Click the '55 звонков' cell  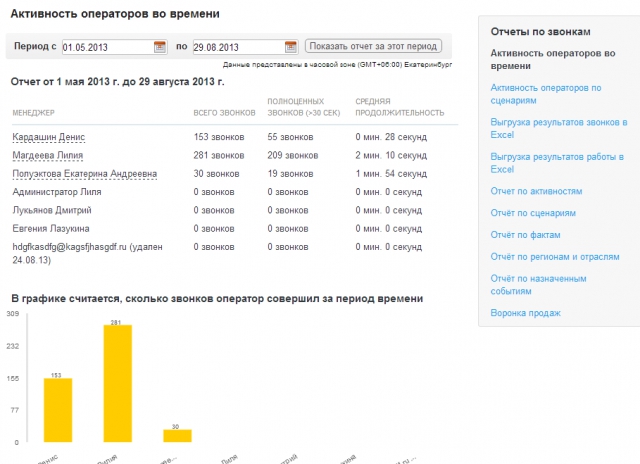290,137
